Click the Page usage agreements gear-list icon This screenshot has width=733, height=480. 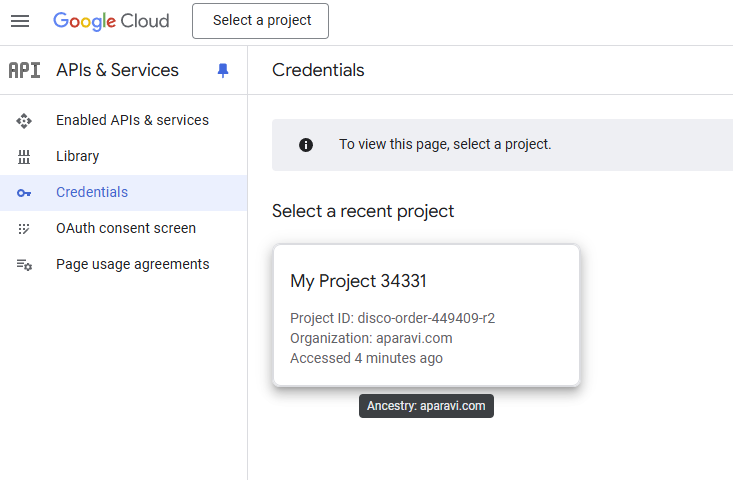(24, 265)
